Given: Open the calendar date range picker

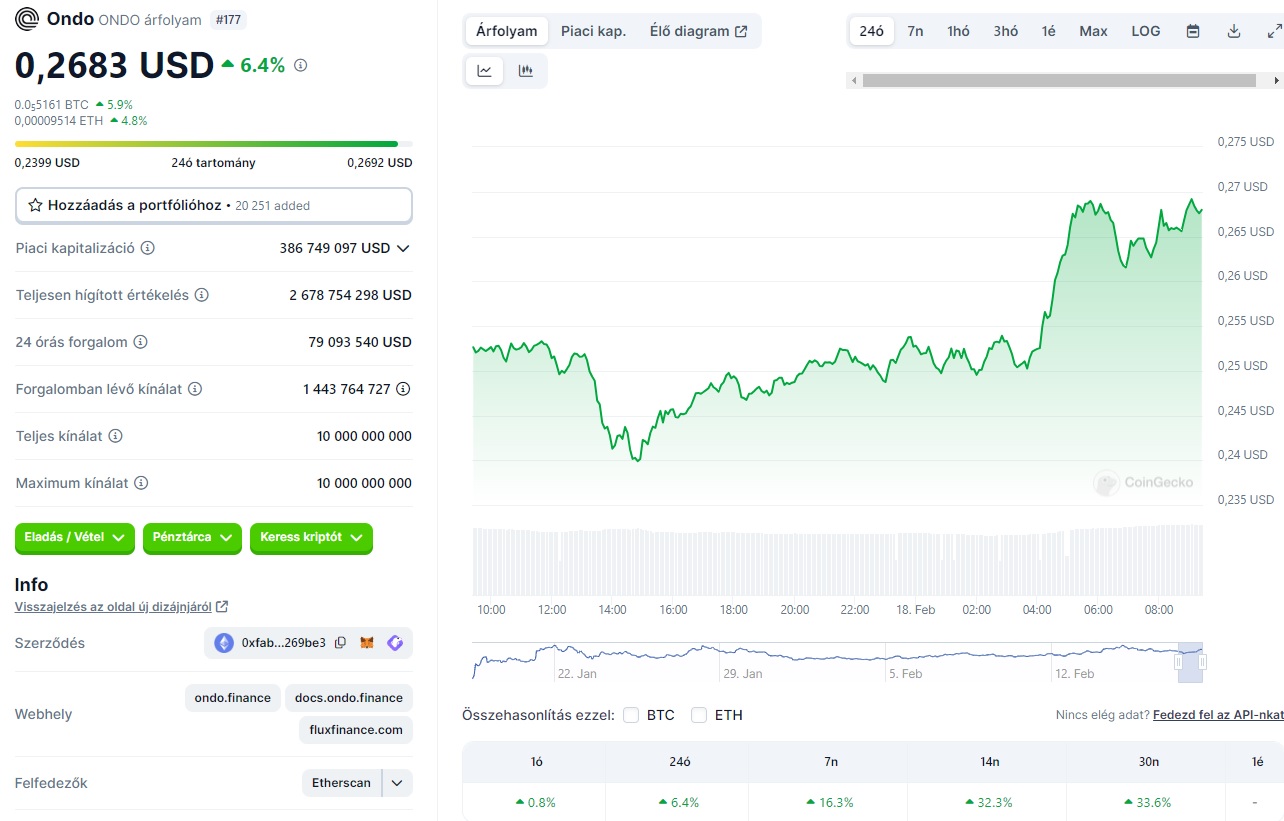Looking at the screenshot, I should [x=1193, y=31].
